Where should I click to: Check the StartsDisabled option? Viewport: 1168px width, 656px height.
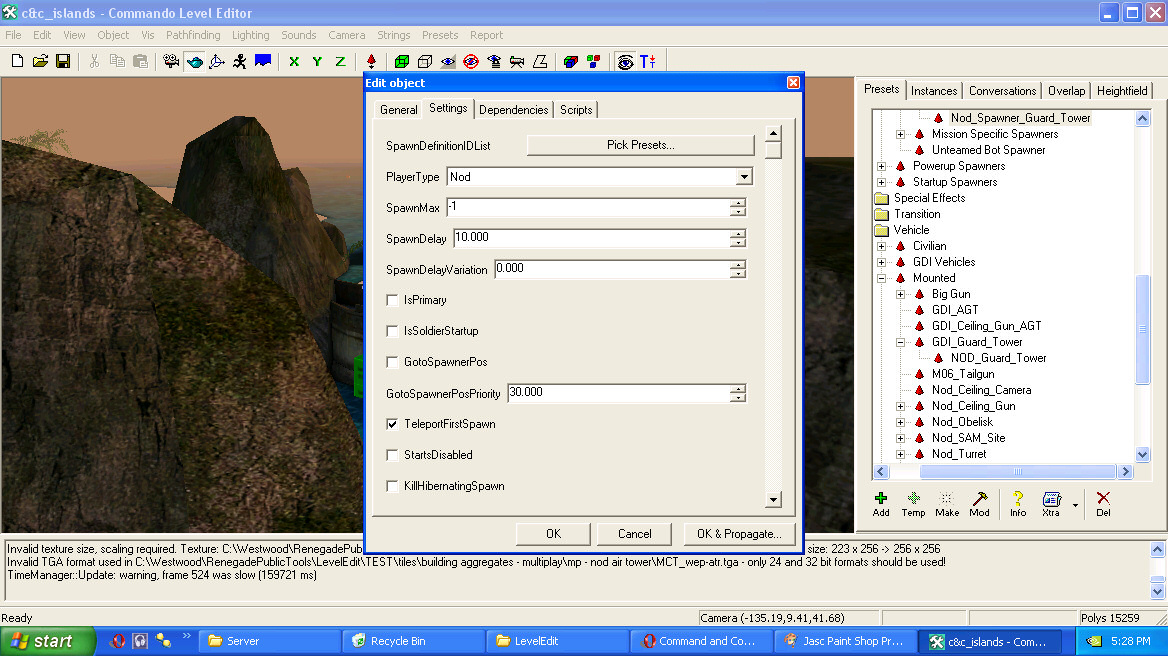point(393,455)
